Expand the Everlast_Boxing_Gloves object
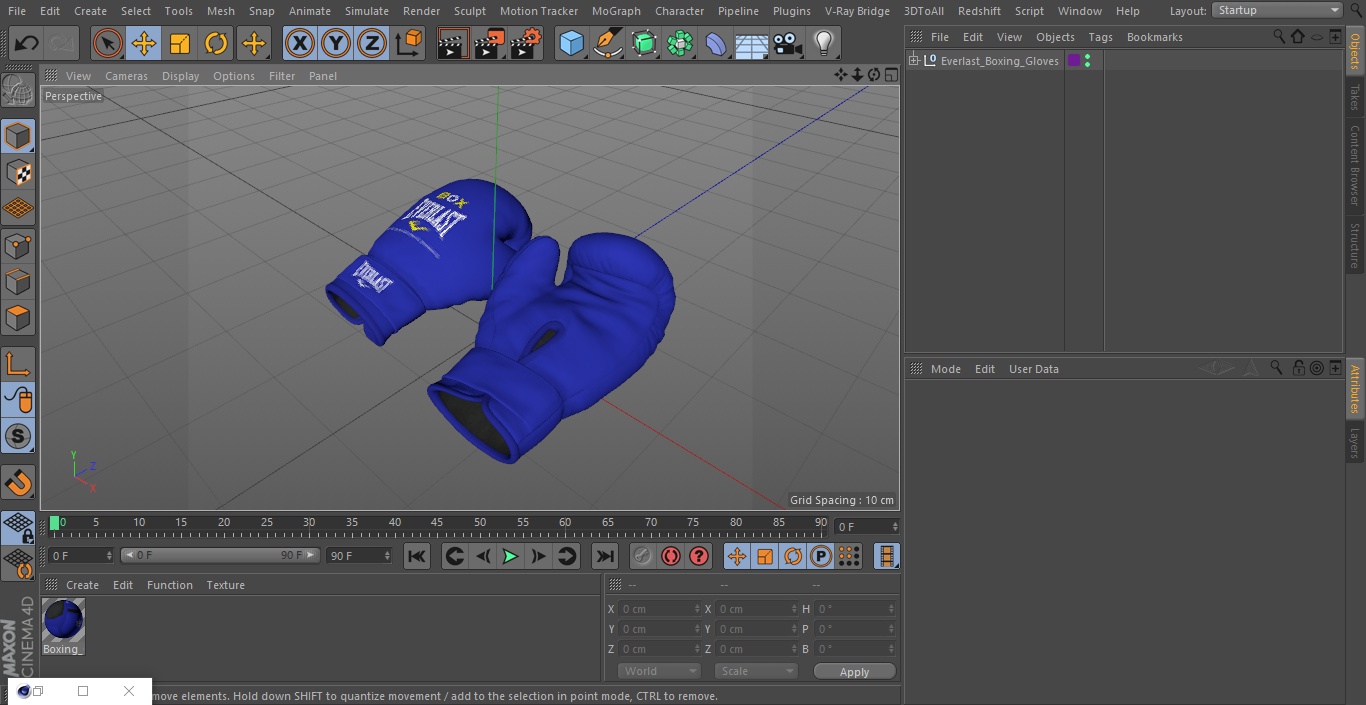The height and width of the screenshot is (705, 1366). pos(913,61)
